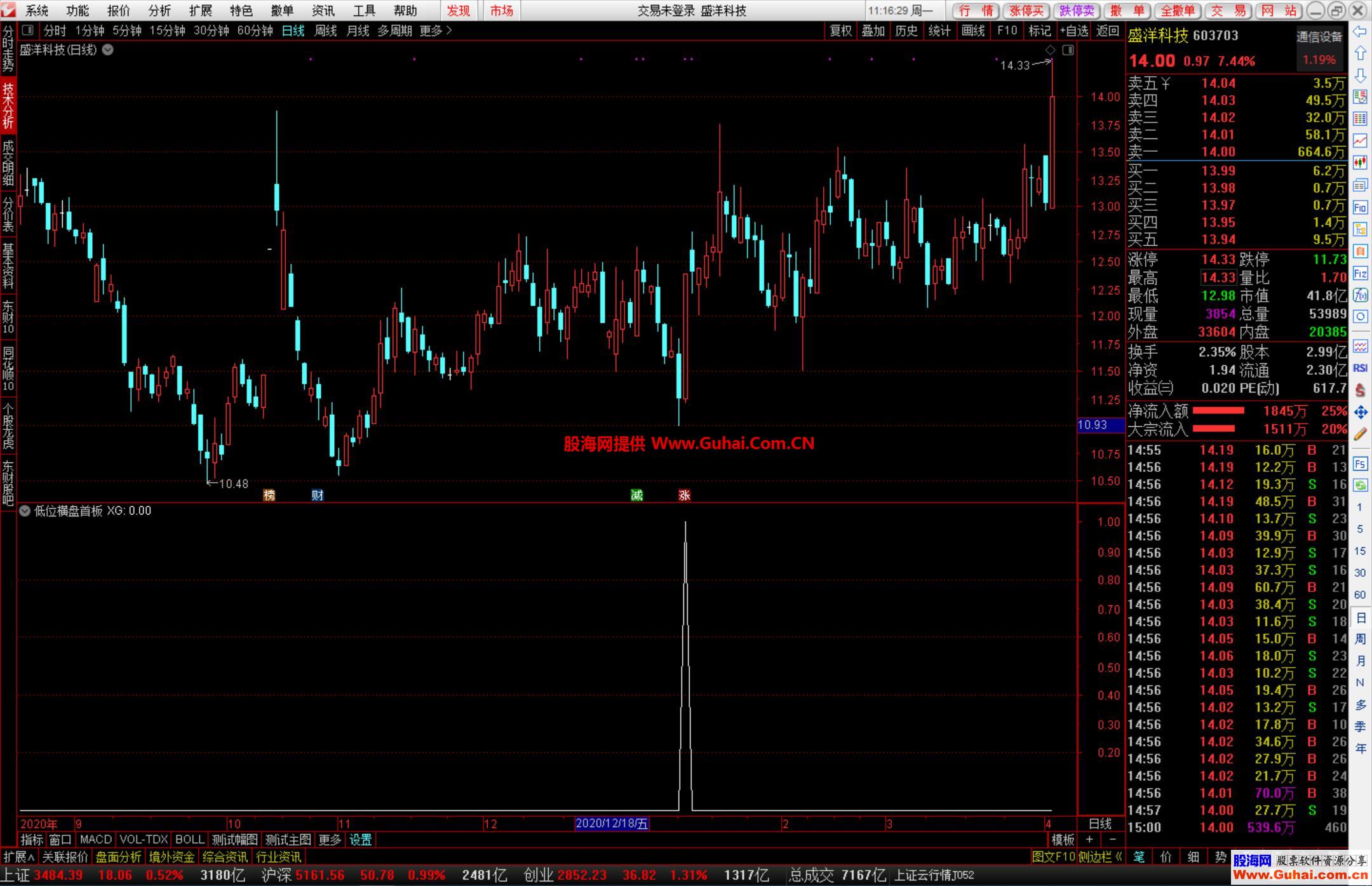This screenshot has height=886, width=1372.
Task: Click the 设置 settings tab at bottom
Action: pyautogui.click(x=361, y=840)
